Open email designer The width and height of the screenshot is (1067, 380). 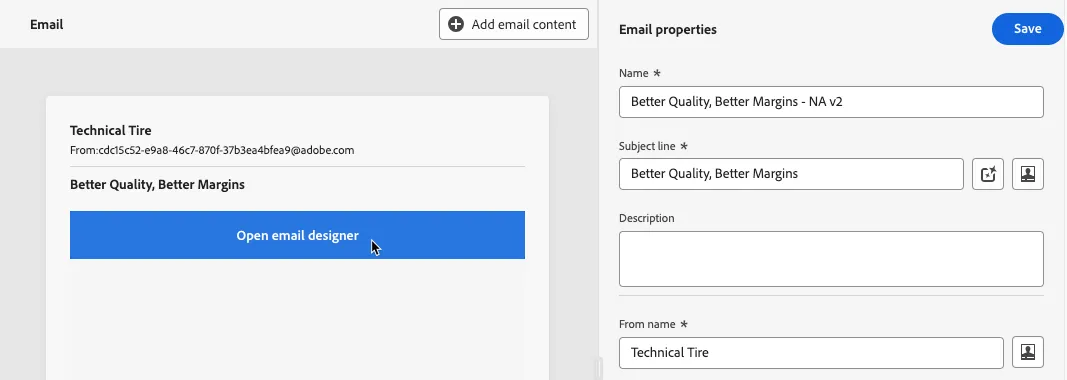(297, 235)
